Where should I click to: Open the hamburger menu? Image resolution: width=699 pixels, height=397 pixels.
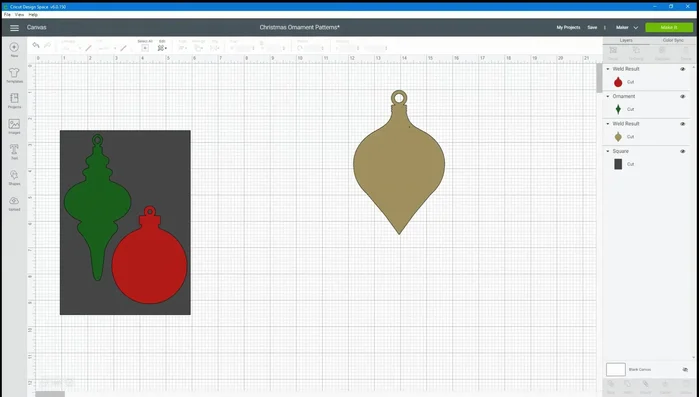pos(14,28)
